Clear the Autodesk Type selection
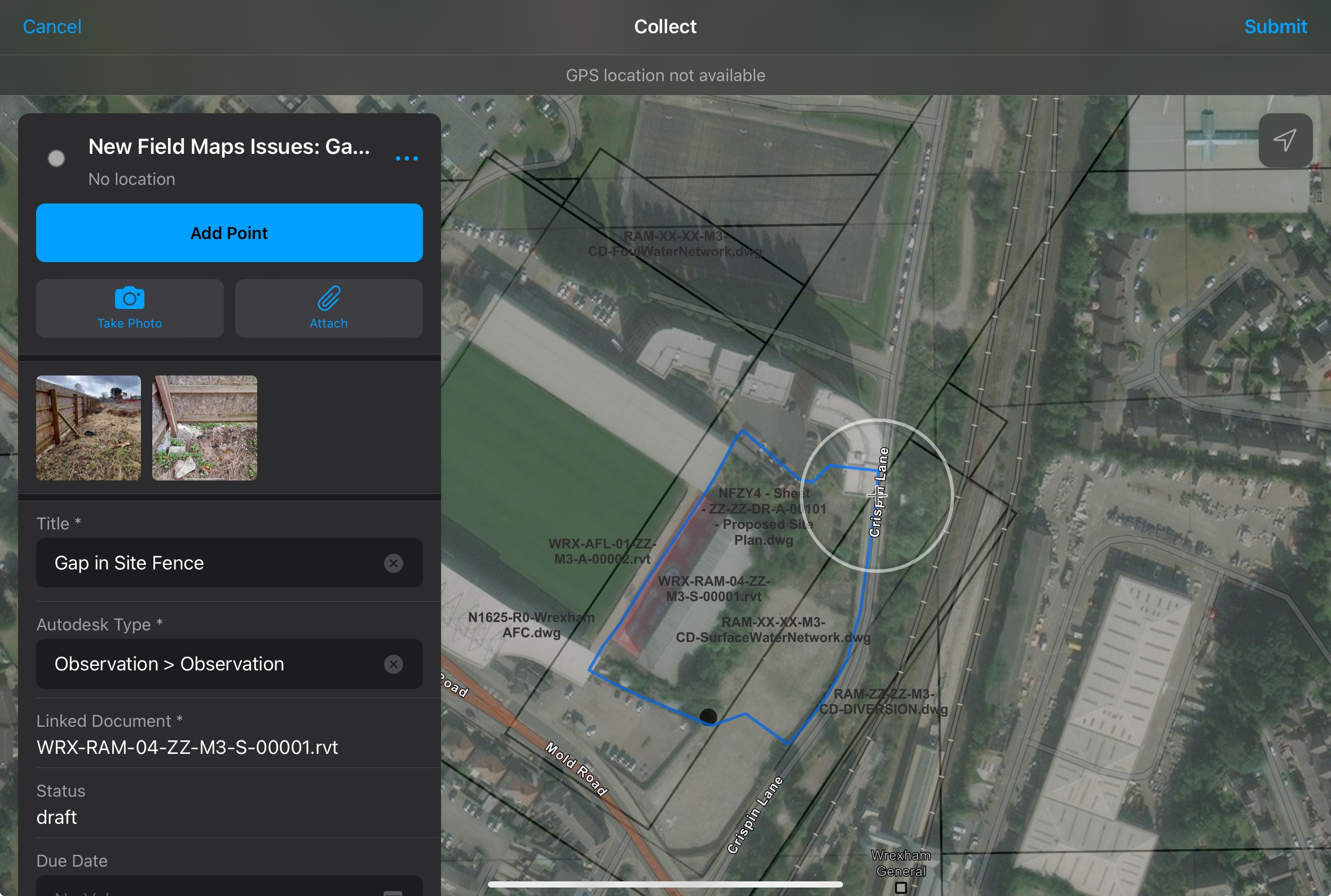Image resolution: width=1331 pixels, height=896 pixels. tap(393, 664)
